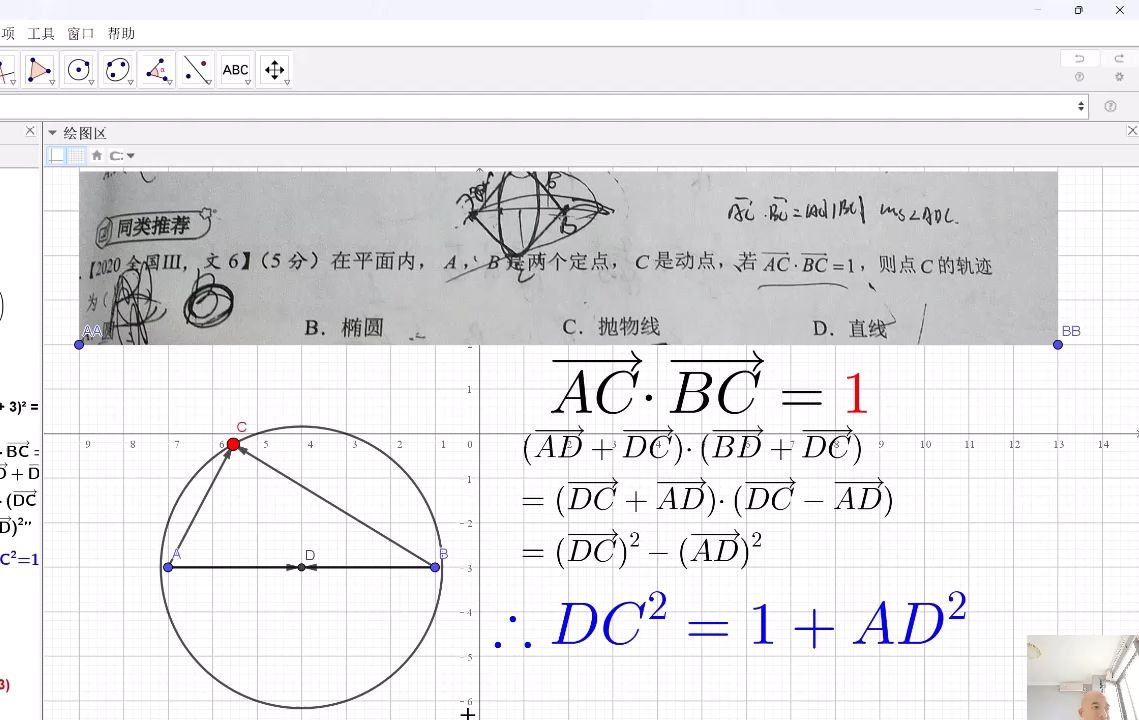Toggle axes display in style bar
Viewport: 1139px width, 720px height.
click(x=57, y=155)
